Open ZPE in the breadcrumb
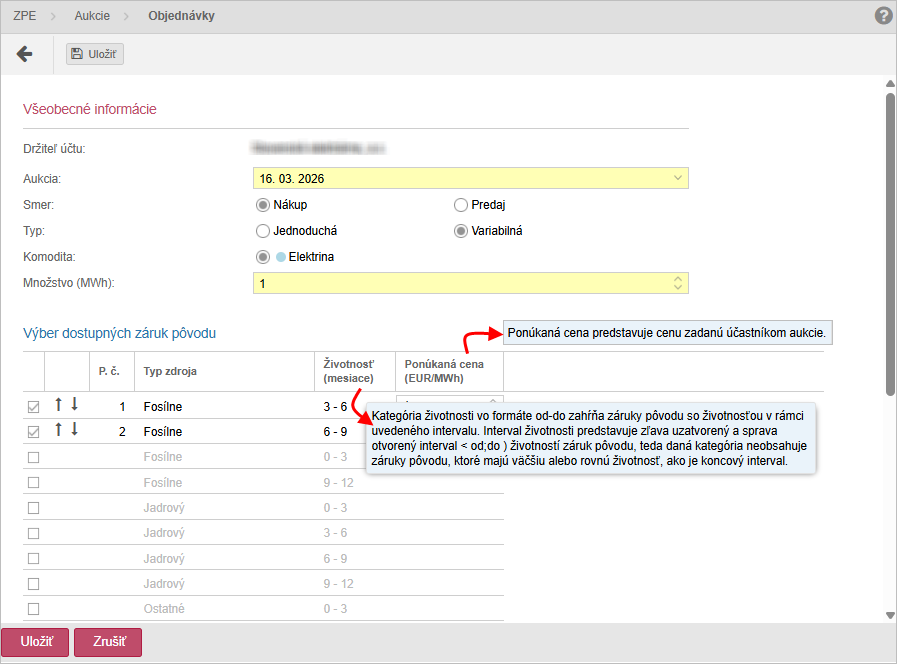This screenshot has width=897, height=670. tap(25, 16)
